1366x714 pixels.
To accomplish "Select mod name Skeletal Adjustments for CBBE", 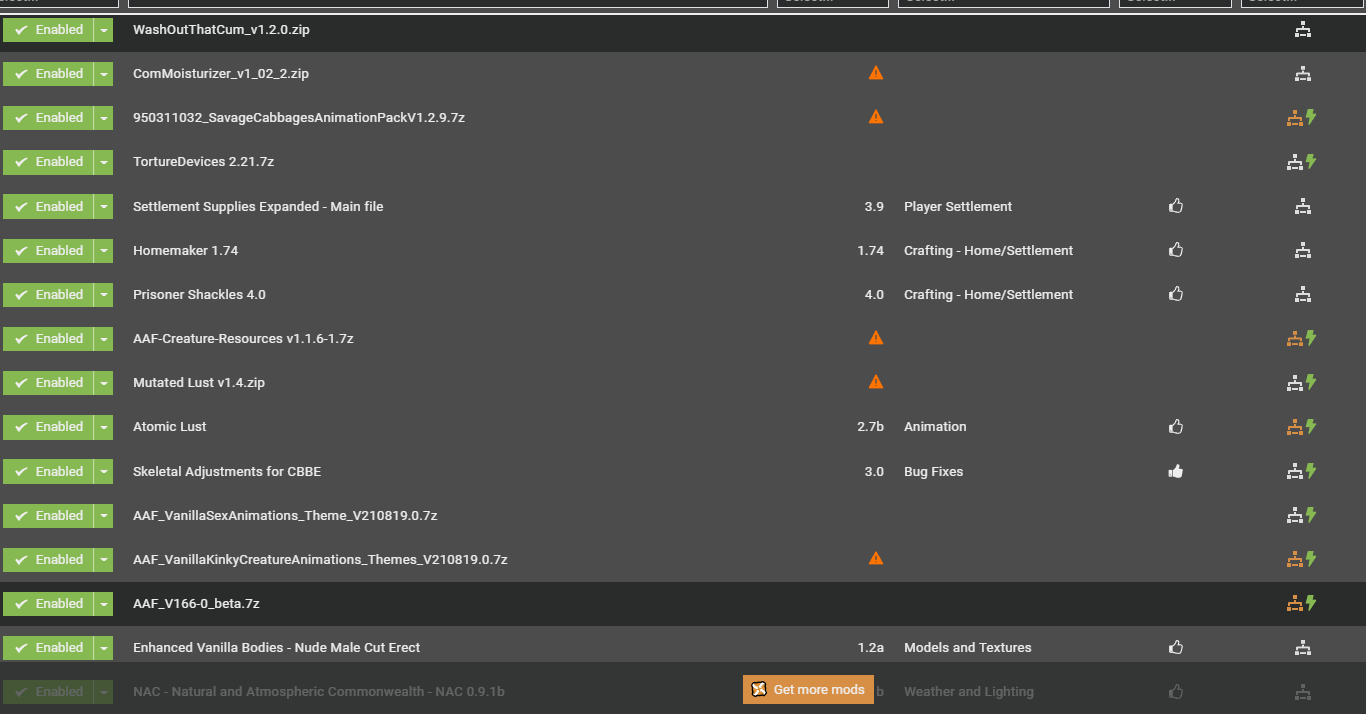I will tap(227, 472).
